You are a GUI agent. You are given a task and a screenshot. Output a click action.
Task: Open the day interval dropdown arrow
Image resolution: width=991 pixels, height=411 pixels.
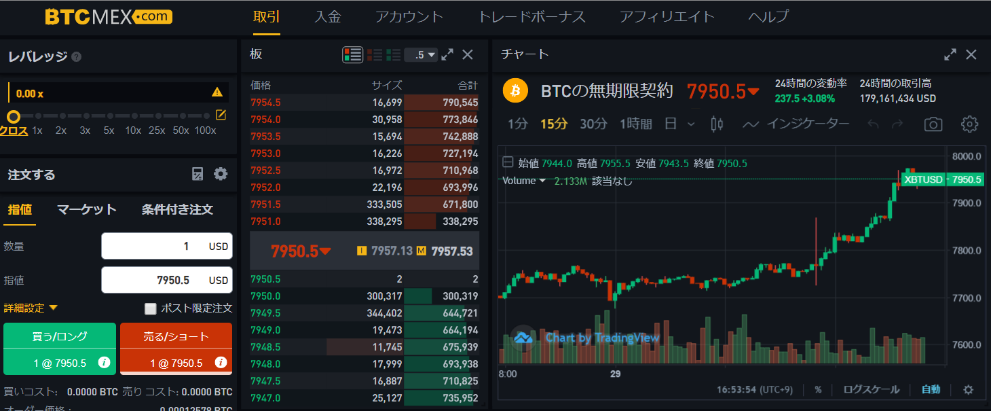(691, 124)
